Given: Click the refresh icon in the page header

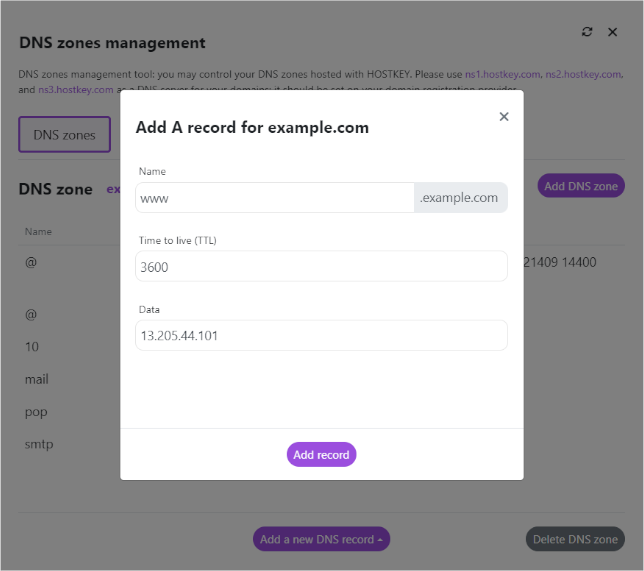Looking at the screenshot, I should coord(587,32).
